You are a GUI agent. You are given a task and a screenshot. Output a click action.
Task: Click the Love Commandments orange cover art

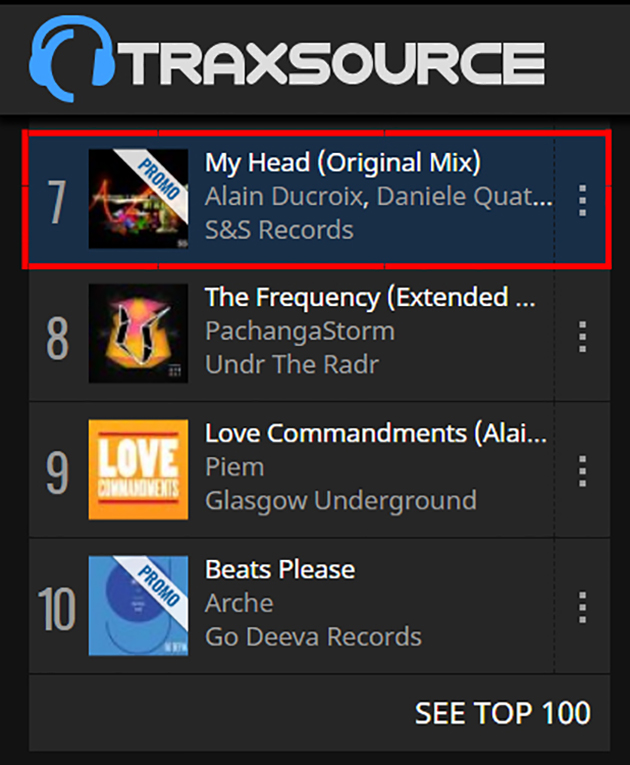(x=138, y=469)
